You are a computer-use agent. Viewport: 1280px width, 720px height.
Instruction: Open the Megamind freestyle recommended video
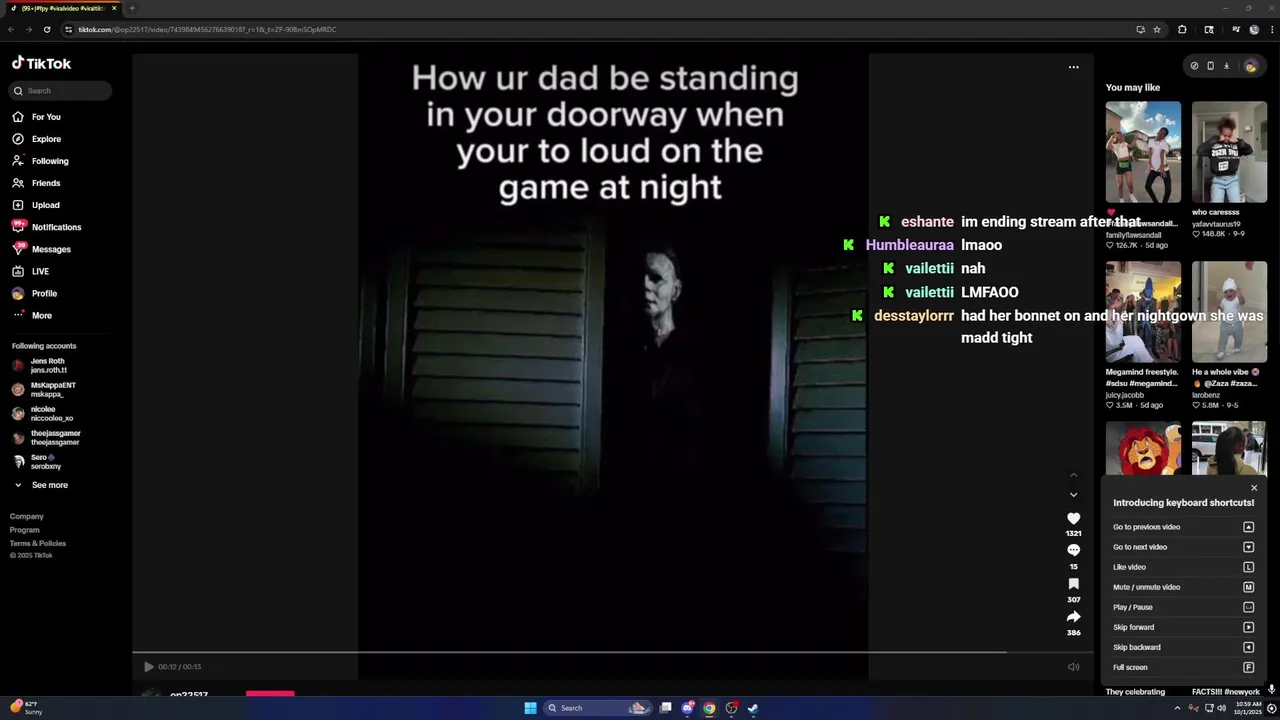pos(1143,312)
